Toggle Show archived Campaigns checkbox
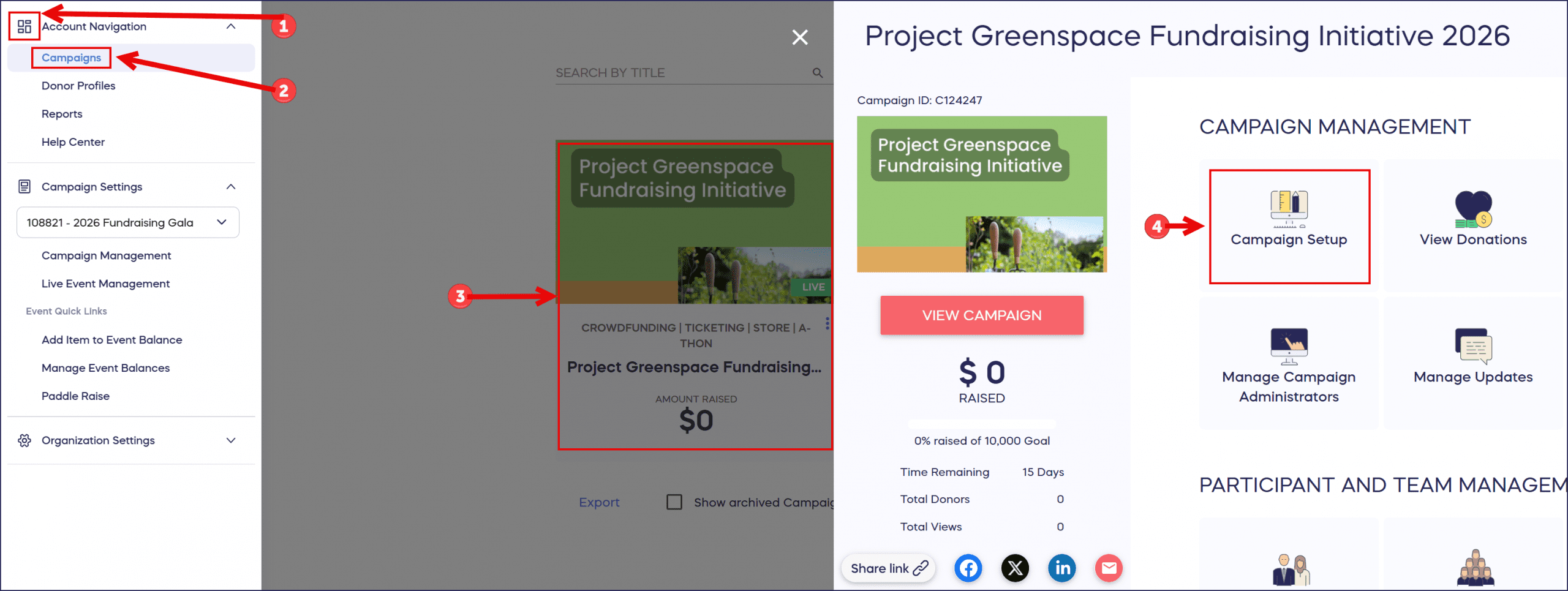 [674, 502]
